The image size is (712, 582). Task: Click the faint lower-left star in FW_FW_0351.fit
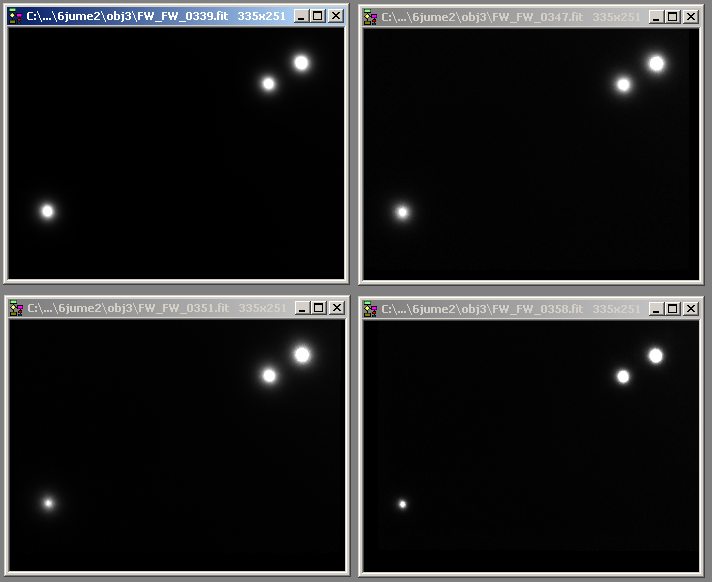48,503
